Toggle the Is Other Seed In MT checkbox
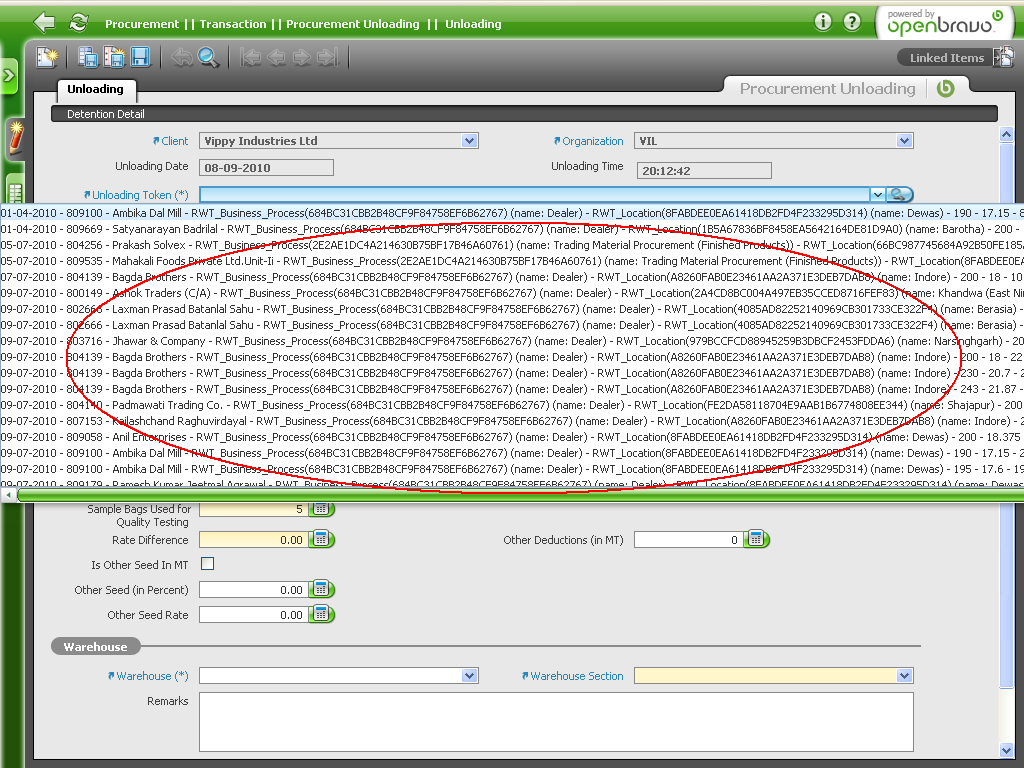This screenshot has width=1024, height=768. pos(208,564)
